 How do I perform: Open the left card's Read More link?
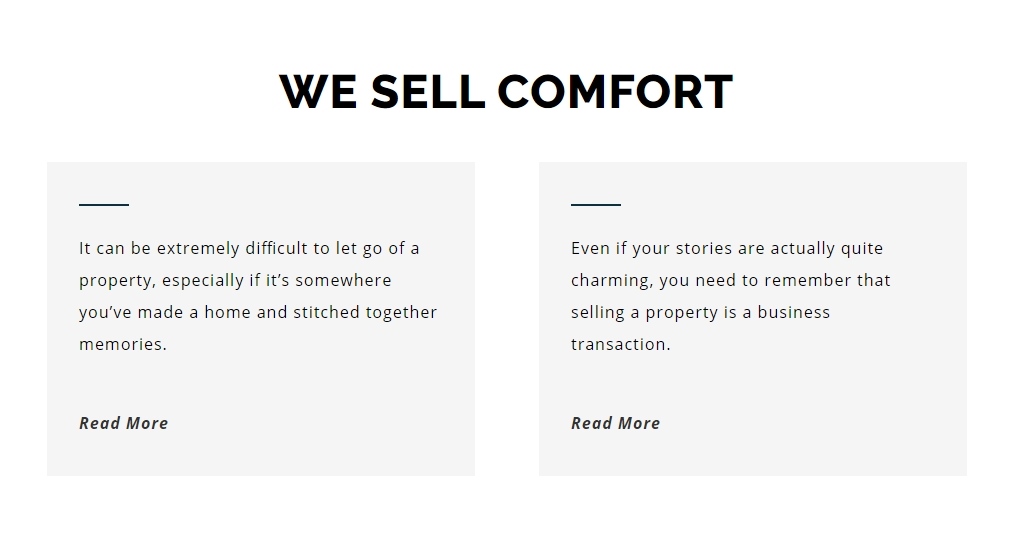pos(123,423)
